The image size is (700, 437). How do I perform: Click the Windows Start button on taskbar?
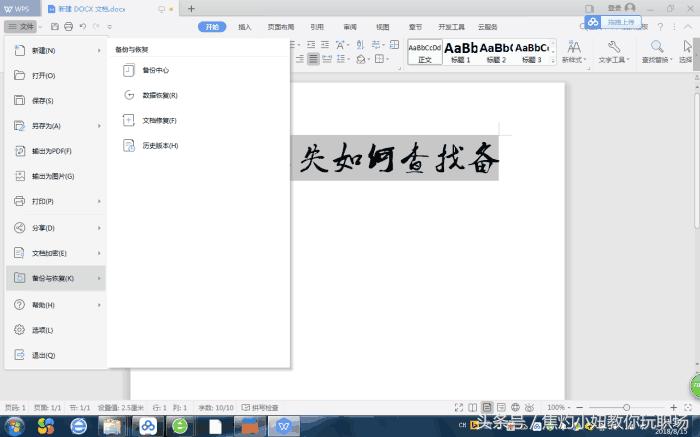pyautogui.click(x=14, y=426)
